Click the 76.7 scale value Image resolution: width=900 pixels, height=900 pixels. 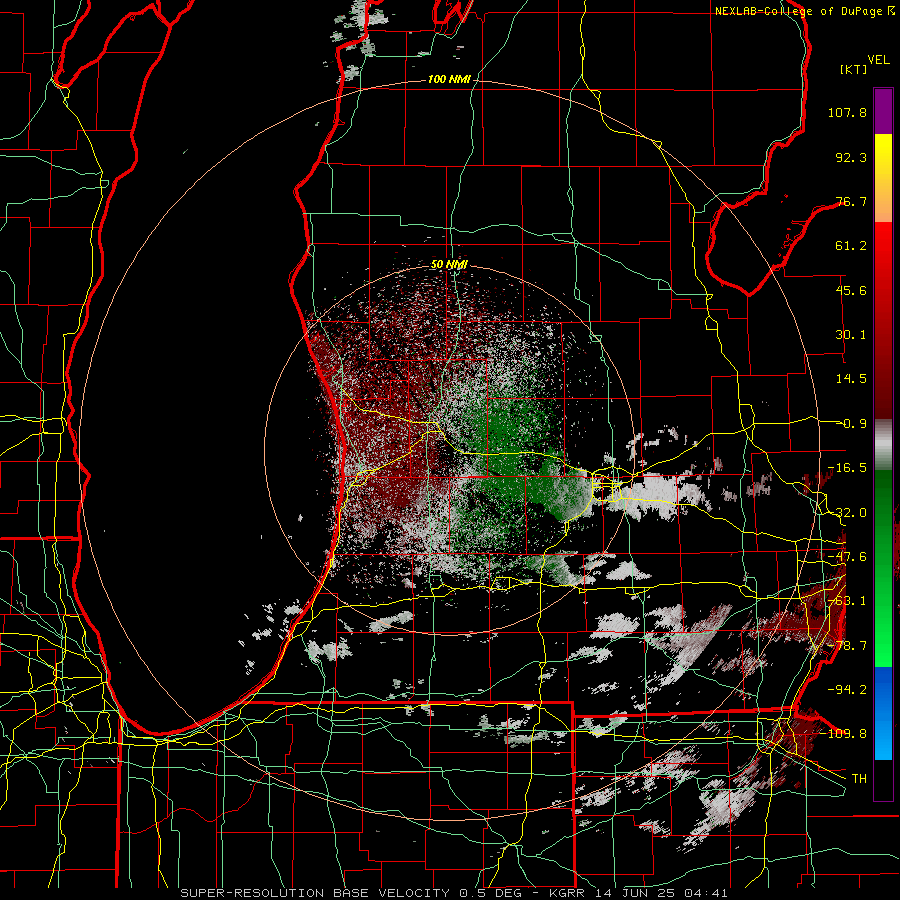click(851, 201)
